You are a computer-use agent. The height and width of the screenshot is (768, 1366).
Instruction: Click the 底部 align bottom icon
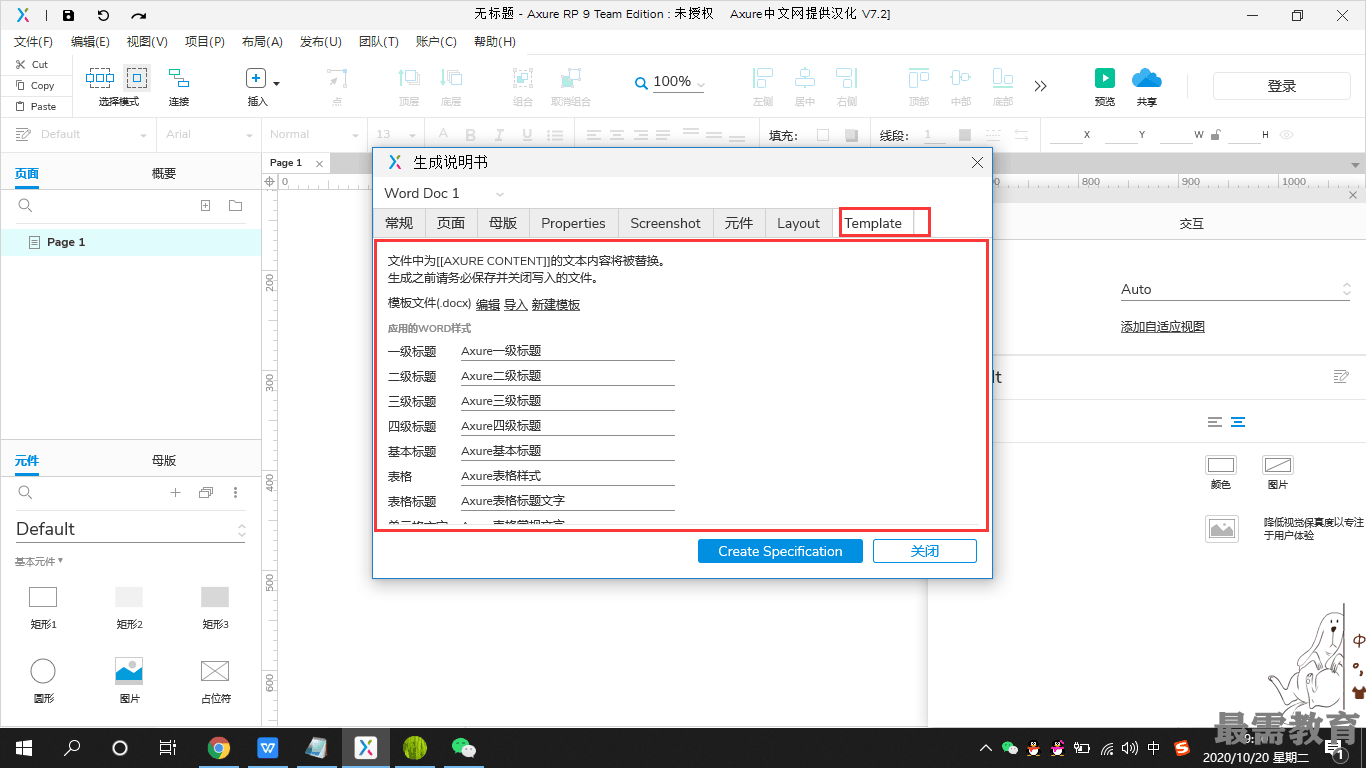(x=1003, y=79)
